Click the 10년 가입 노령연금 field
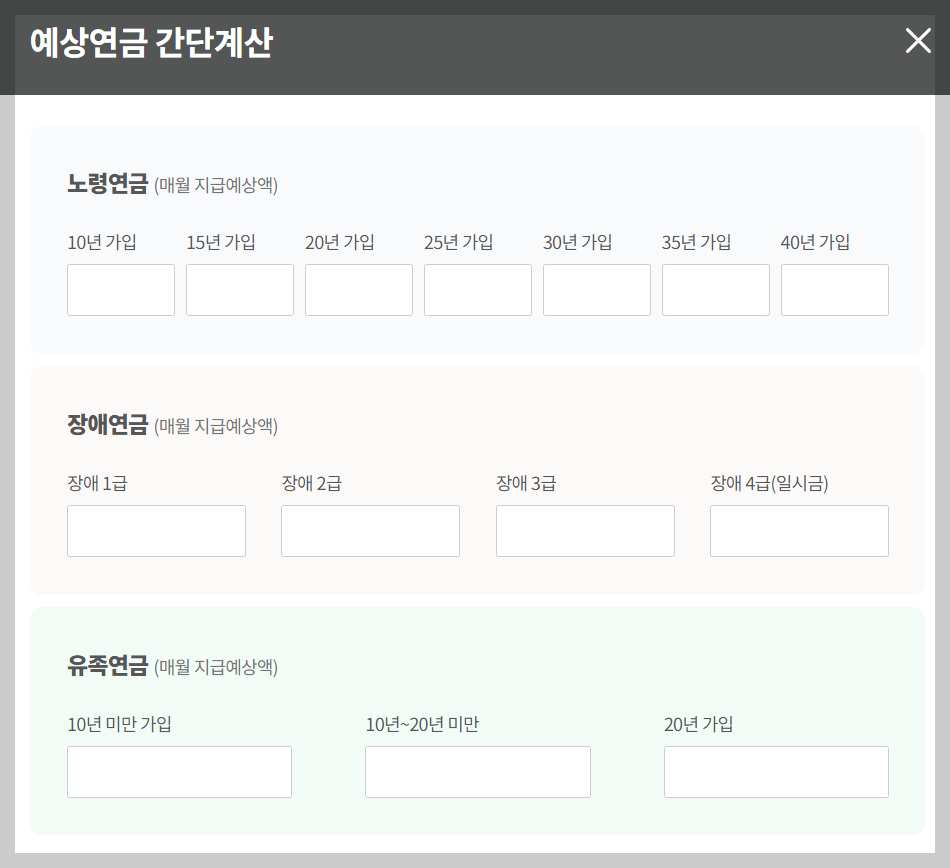This screenshot has height=868, width=950. (x=121, y=290)
